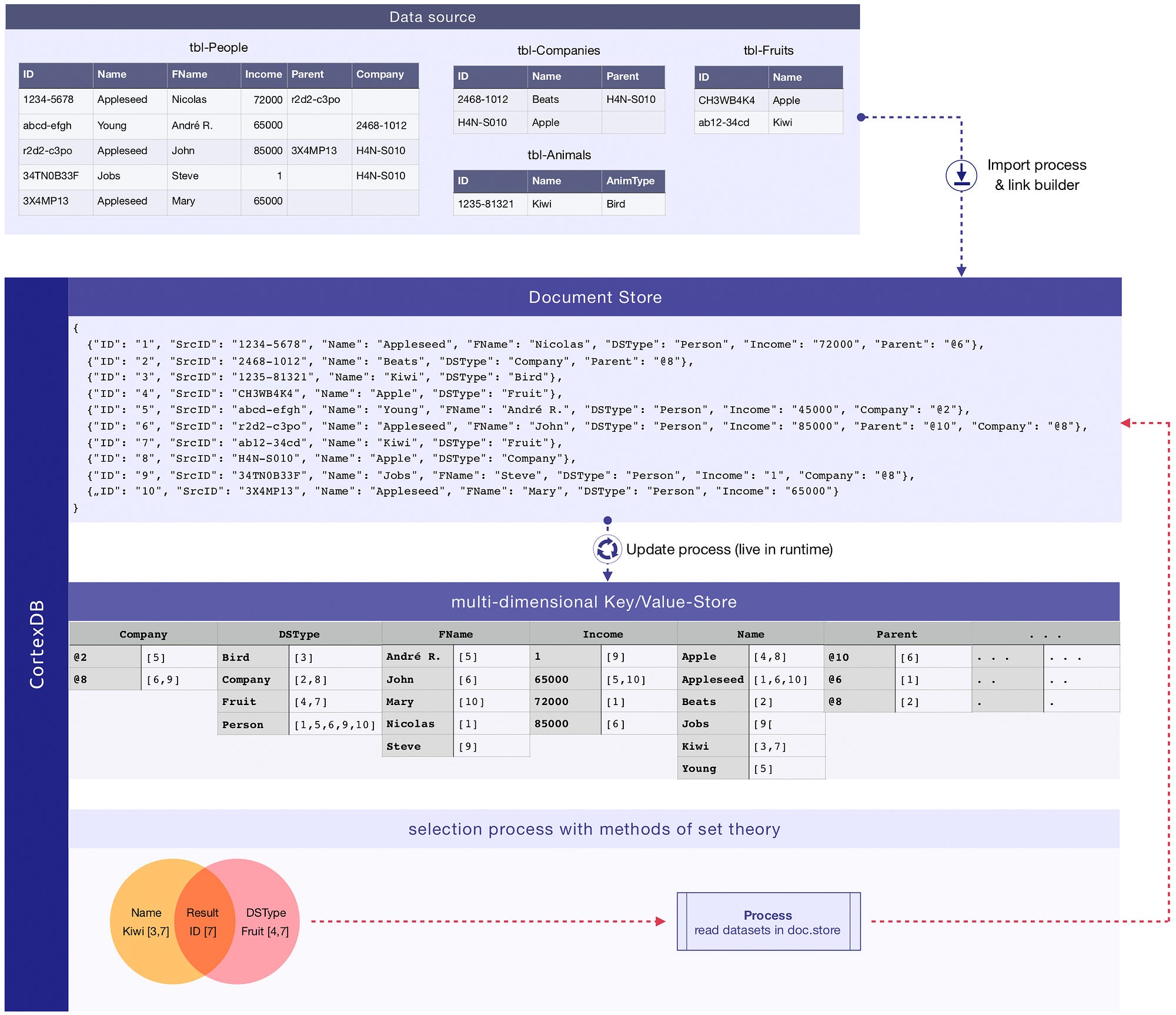This screenshot has height=1015, width=1176.
Task: Select the Person key under DSType
Action: tap(243, 724)
